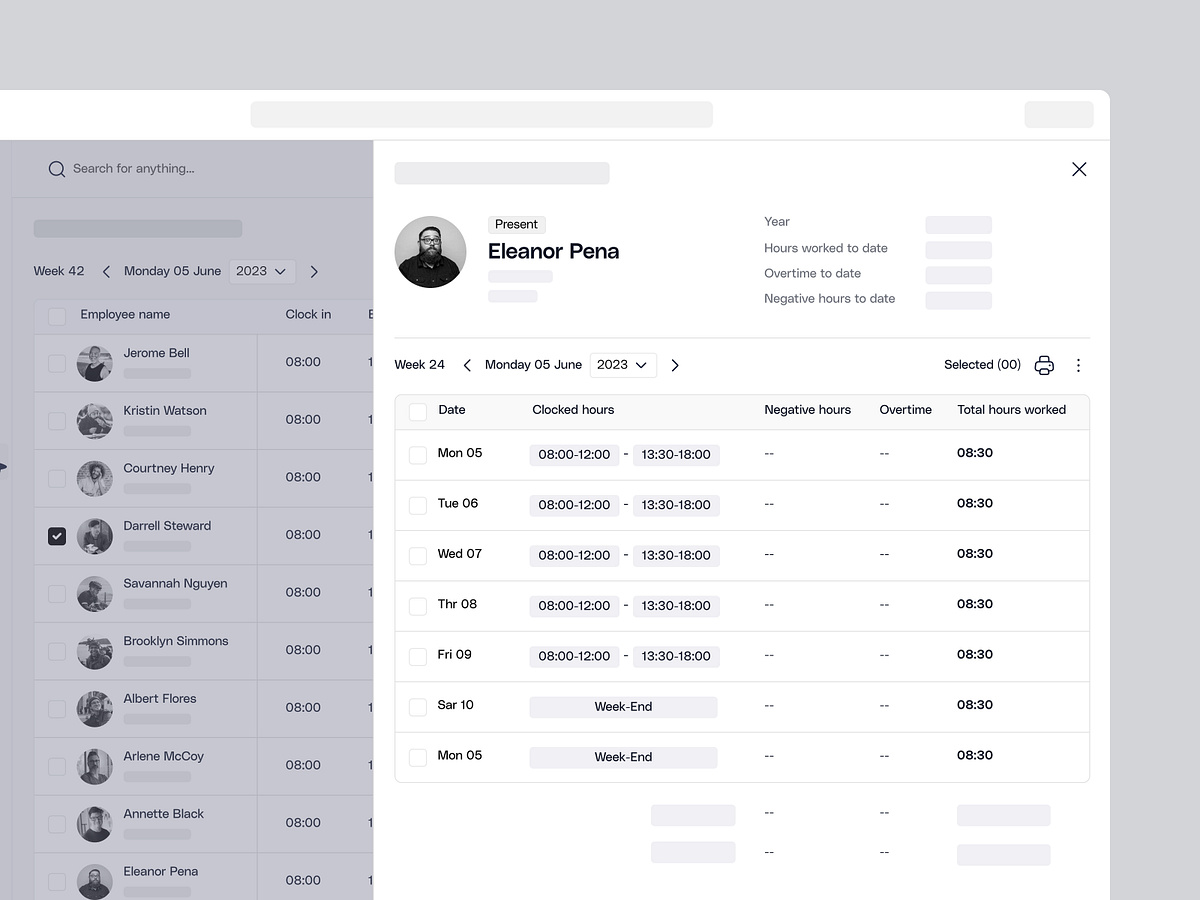Click Eleanor Pena's profile photo

(x=430, y=252)
